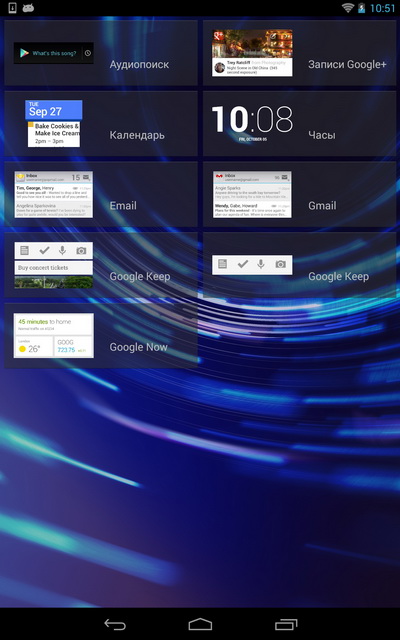Select the Часы clock widget showing 10:08

252,122
